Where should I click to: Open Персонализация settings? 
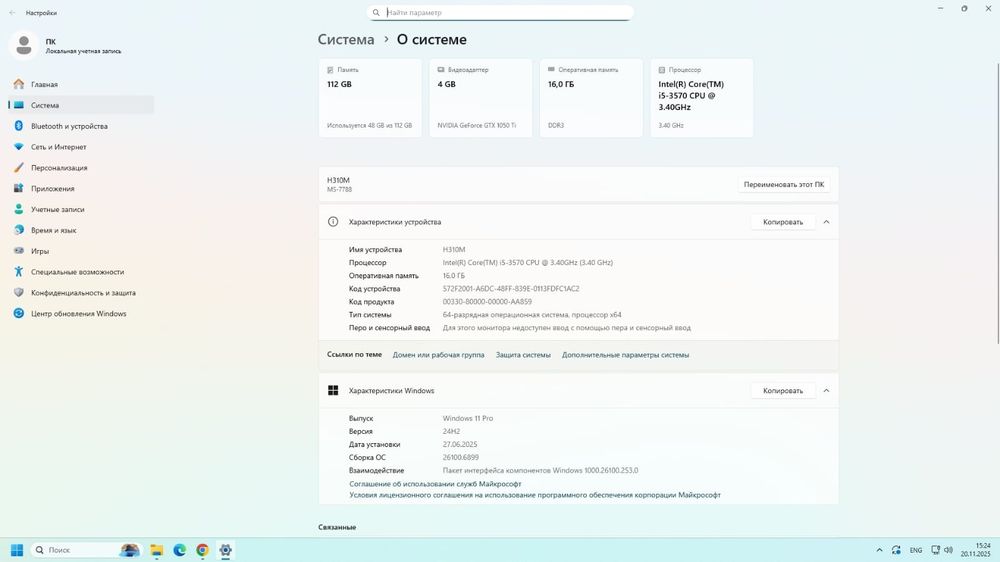[x=80, y=168]
